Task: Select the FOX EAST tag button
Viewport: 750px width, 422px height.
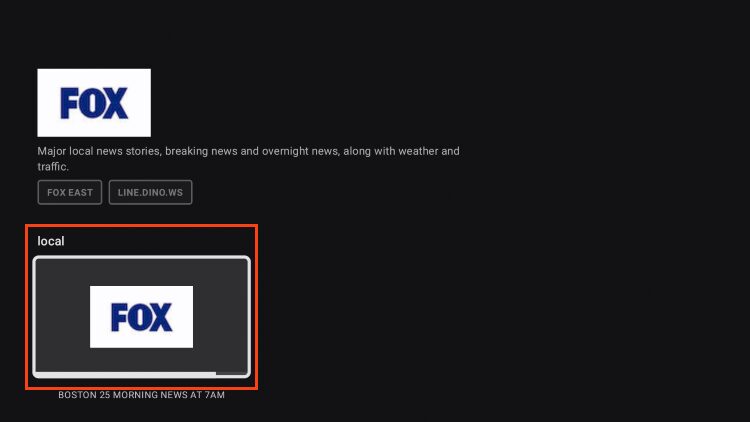Action: click(70, 192)
